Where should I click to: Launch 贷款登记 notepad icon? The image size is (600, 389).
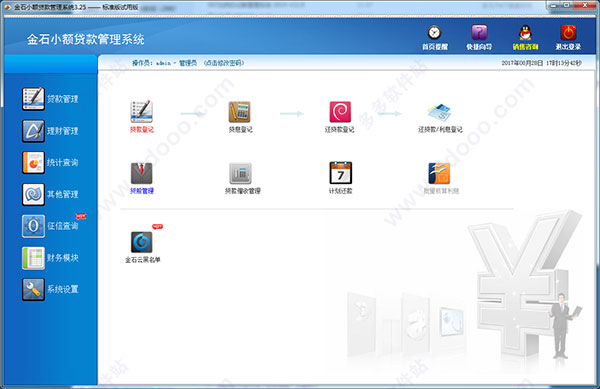(142, 112)
